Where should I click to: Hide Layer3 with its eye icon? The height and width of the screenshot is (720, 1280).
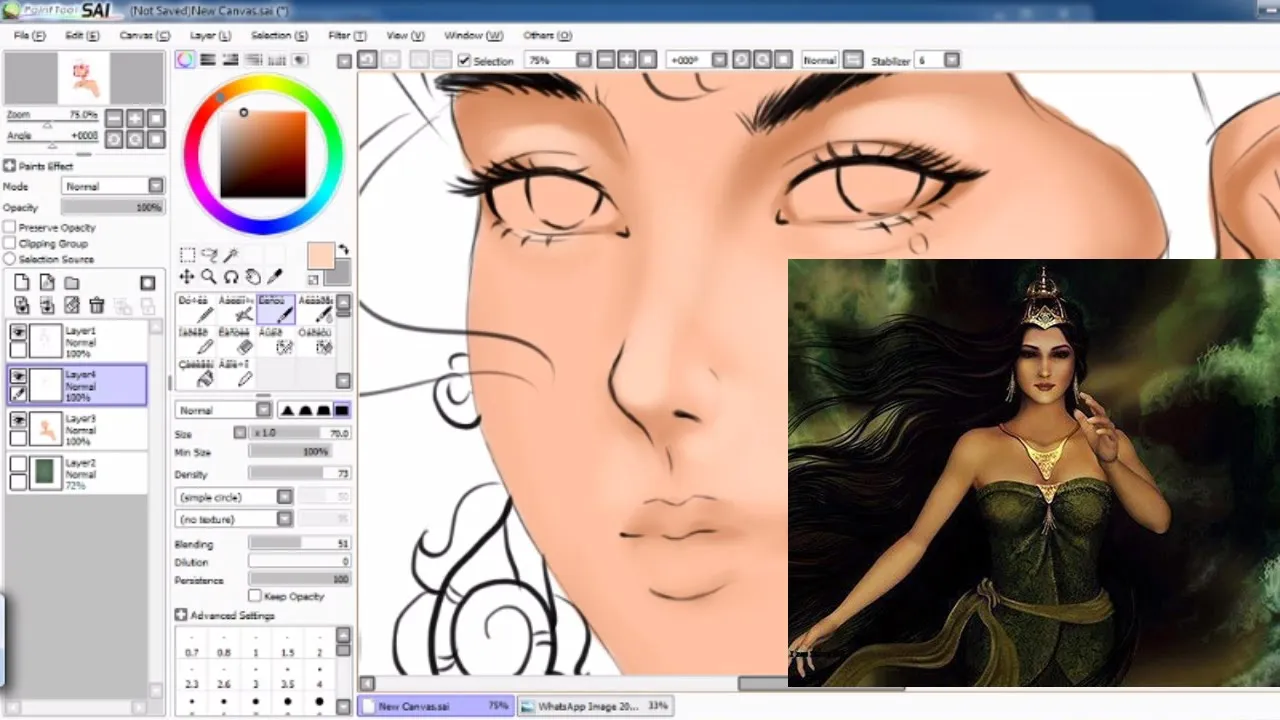coord(18,421)
